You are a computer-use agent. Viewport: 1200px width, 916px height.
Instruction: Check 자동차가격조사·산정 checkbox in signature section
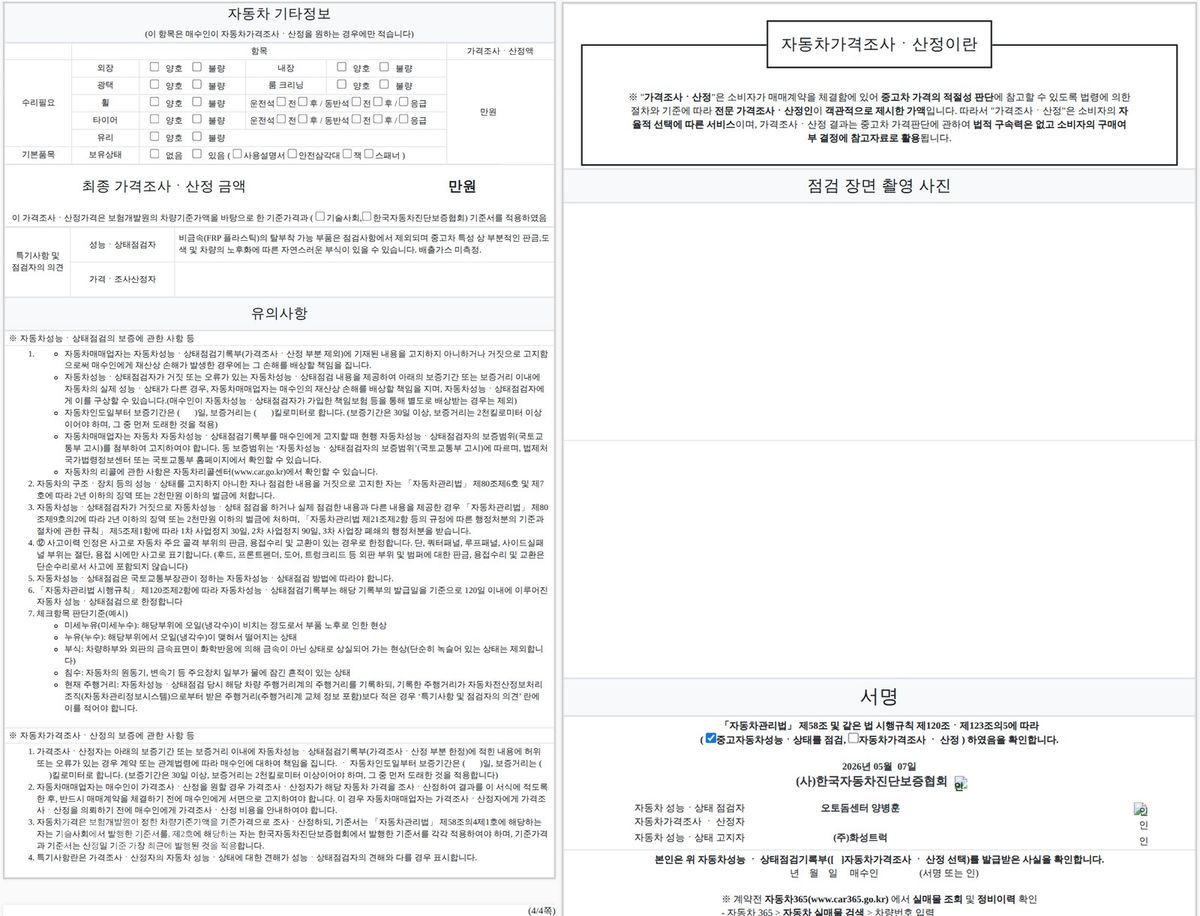click(853, 738)
